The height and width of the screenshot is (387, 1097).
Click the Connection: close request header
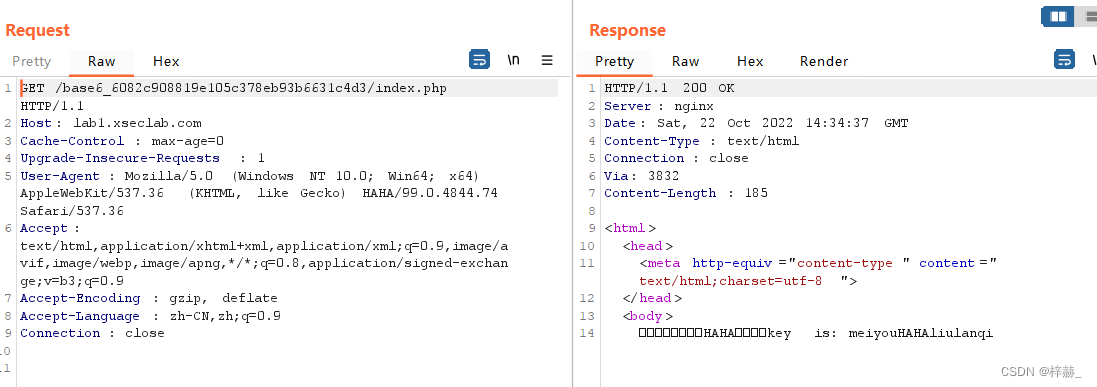(92, 333)
